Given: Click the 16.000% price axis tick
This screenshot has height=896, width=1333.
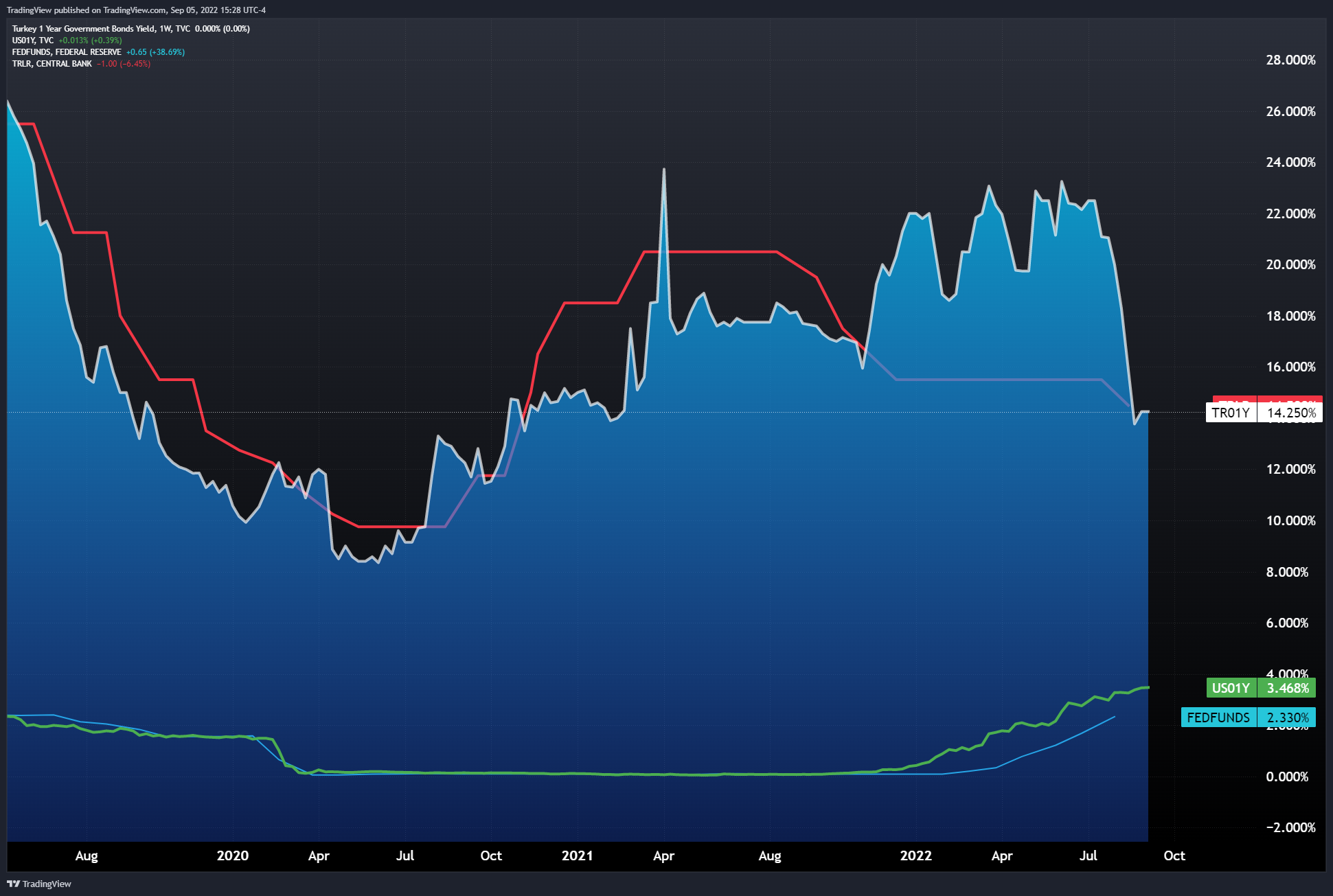Looking at the screenshot, I should (1290, 367).
